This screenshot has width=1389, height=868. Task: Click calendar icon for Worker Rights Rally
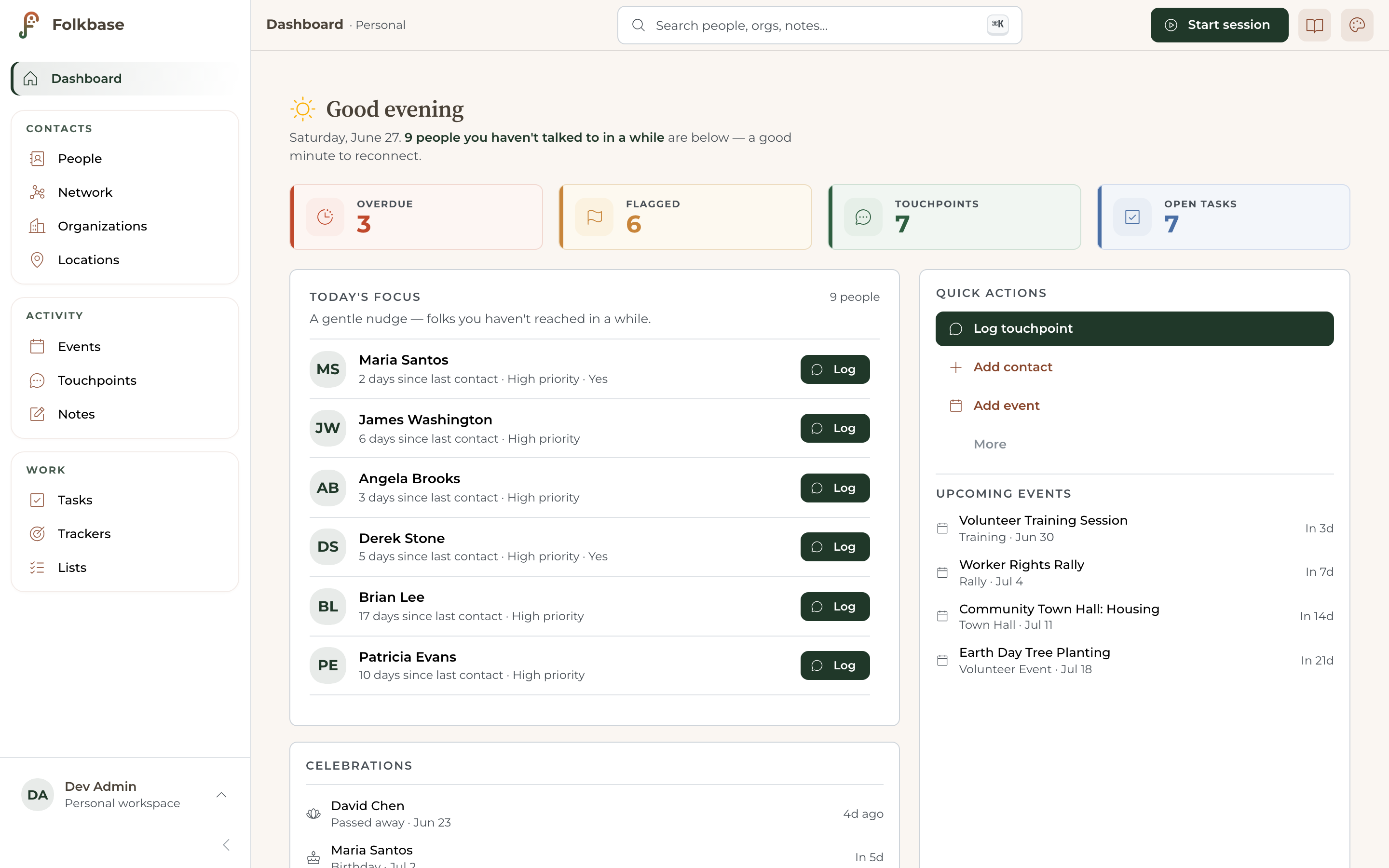(942, 572)
